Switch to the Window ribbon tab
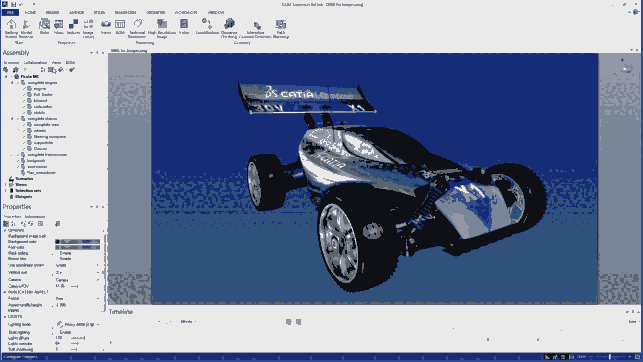 (x=216, y=12)
